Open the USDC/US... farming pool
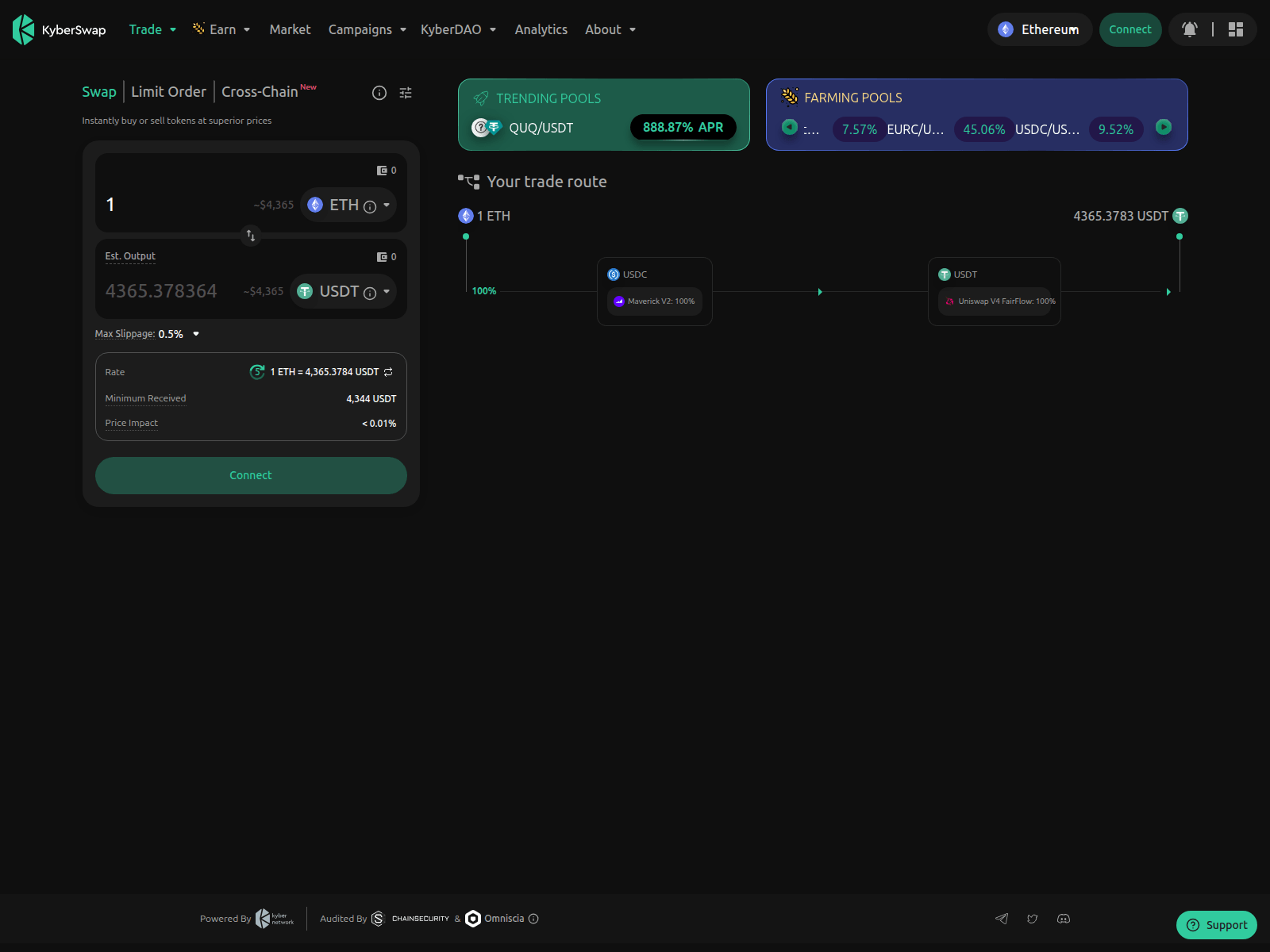The width and height of the screenshot is (1270, 952). 1047,129
